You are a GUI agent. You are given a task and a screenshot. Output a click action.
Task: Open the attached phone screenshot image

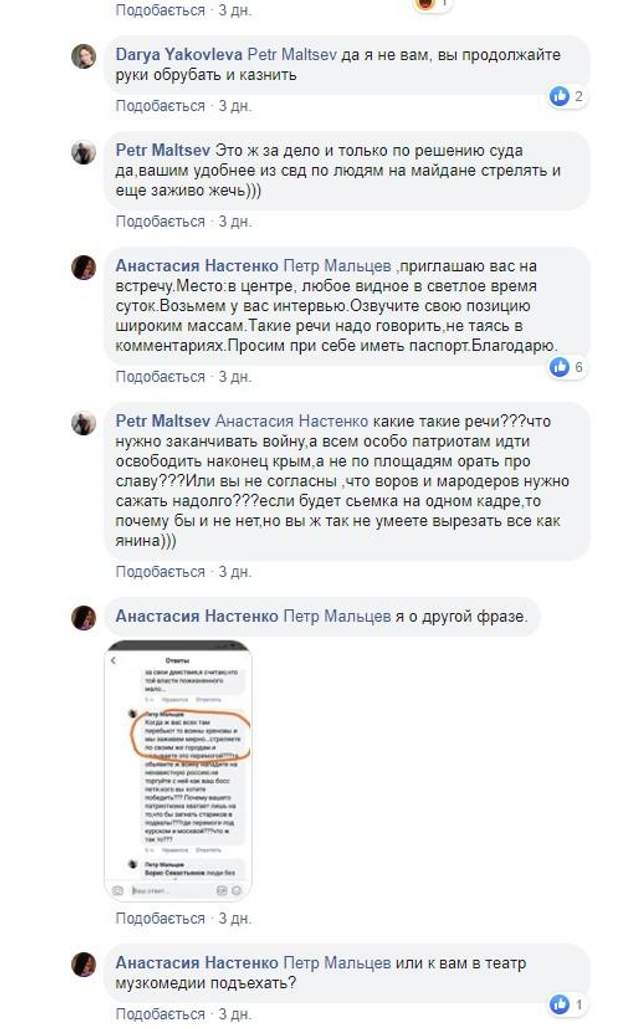tap(178, 770)
